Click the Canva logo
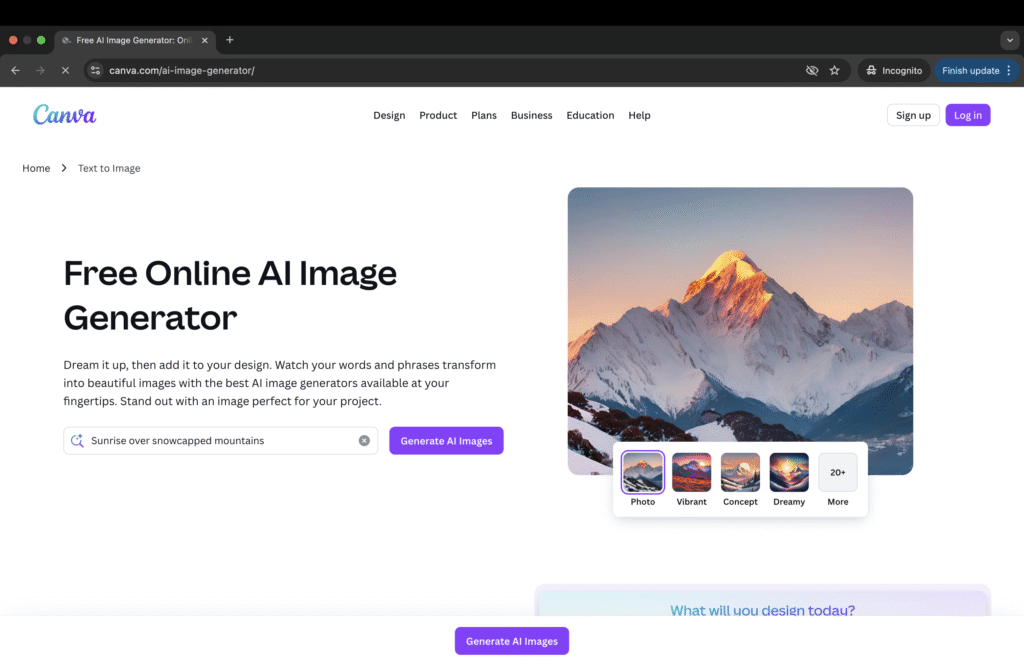The height and width of the screenshot is (666, 1024). 64,115
